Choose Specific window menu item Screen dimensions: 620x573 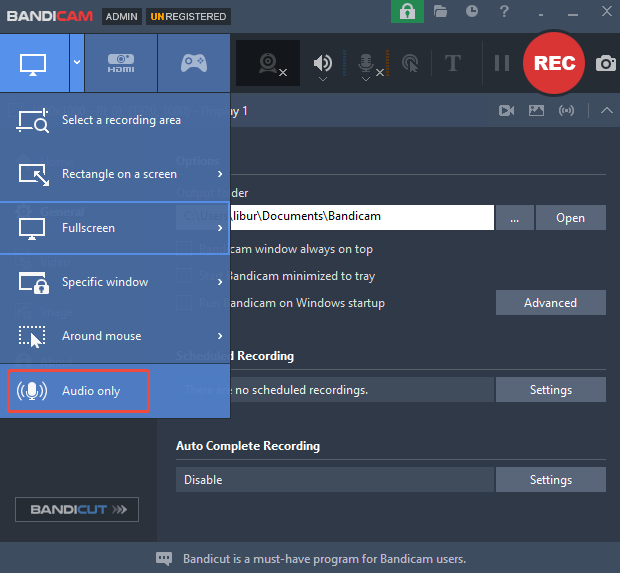115,282
